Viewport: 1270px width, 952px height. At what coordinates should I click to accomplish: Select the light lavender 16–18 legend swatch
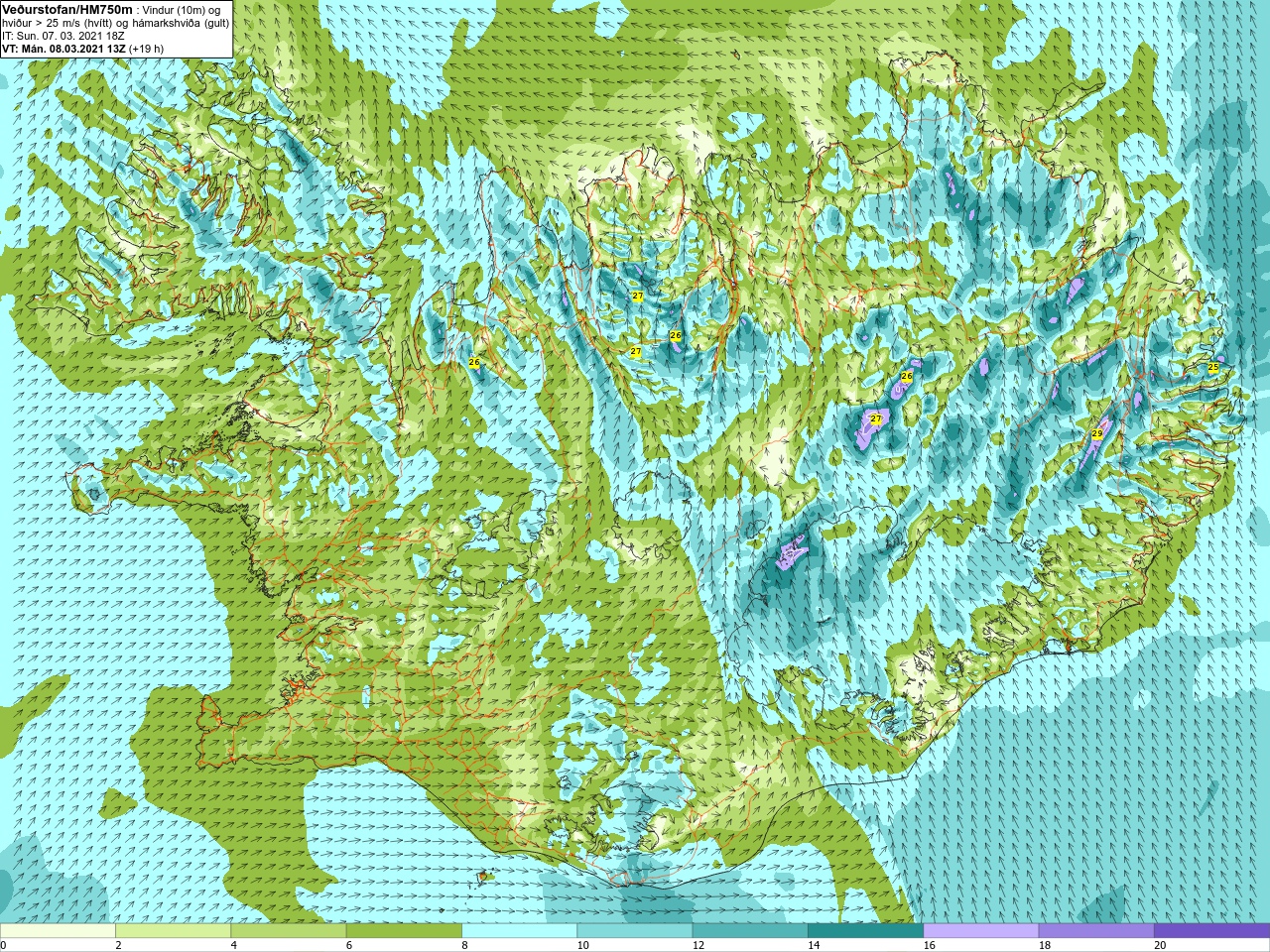tap(980, 931)
